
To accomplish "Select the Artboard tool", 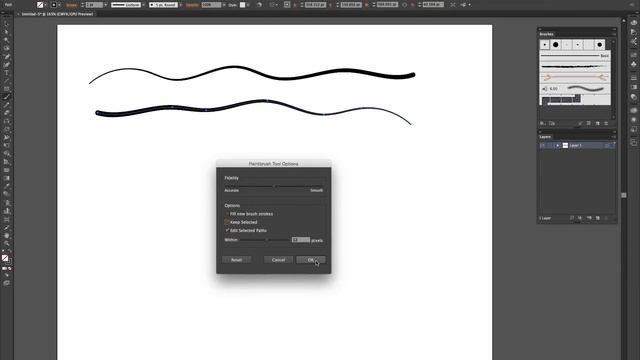I will pyautogui.click(x=7, y=219).
